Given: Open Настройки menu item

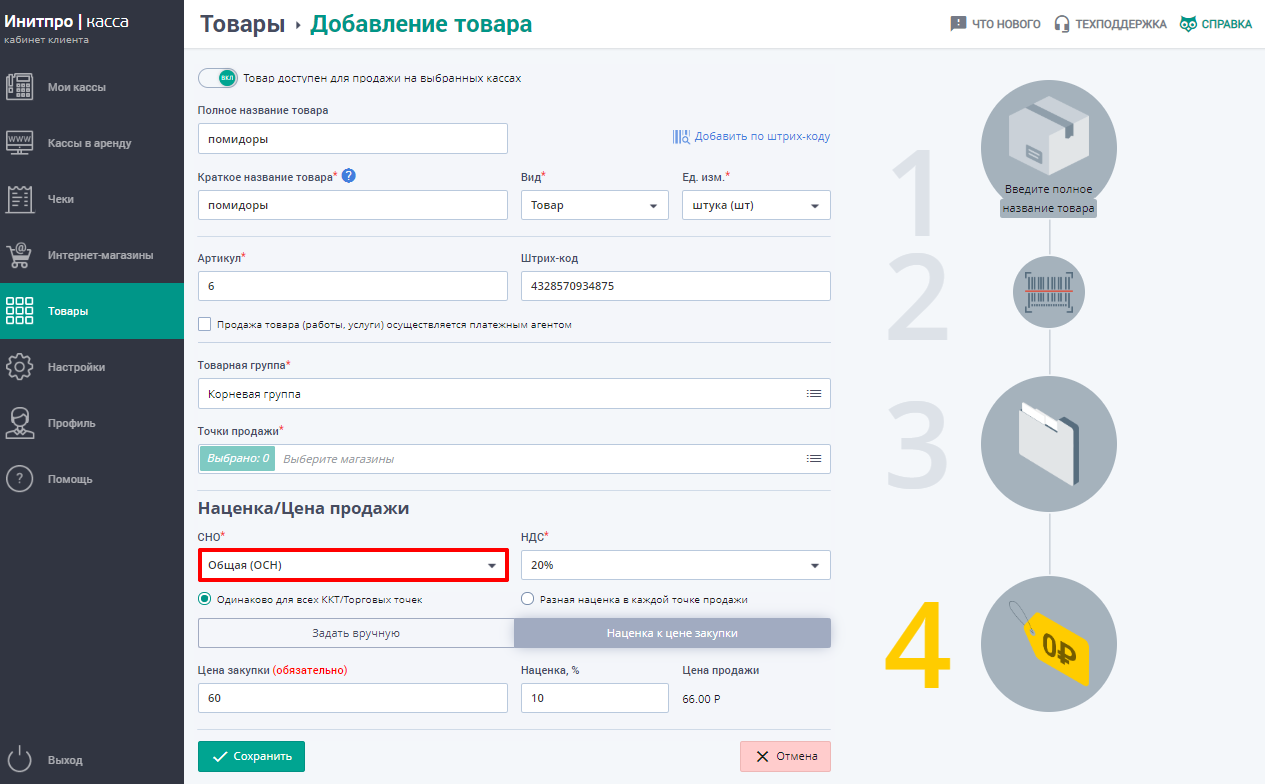Looking at the screenshot, I should (92, 367).
